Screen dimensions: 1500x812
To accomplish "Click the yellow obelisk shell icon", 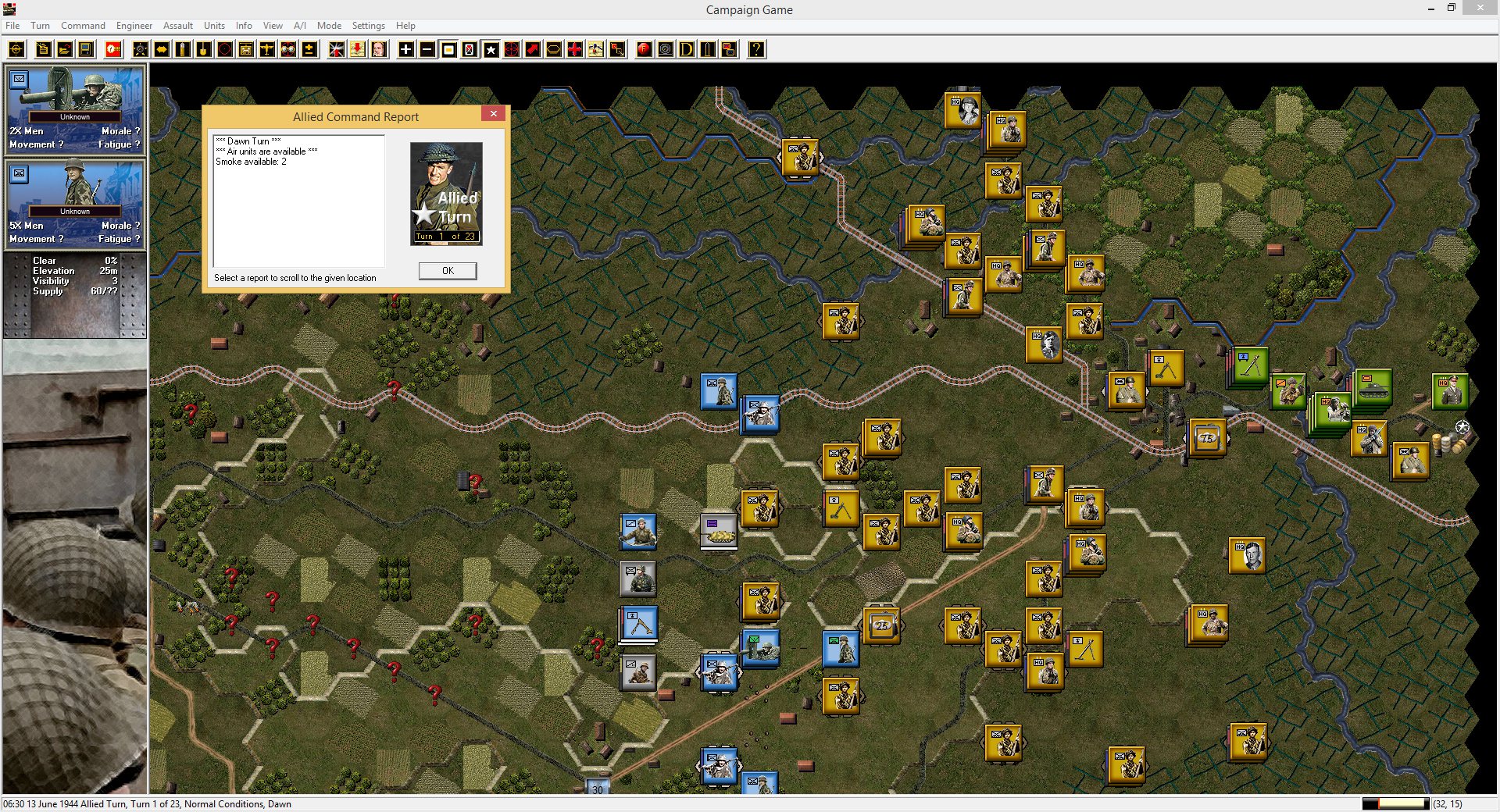I will [708, 49].
